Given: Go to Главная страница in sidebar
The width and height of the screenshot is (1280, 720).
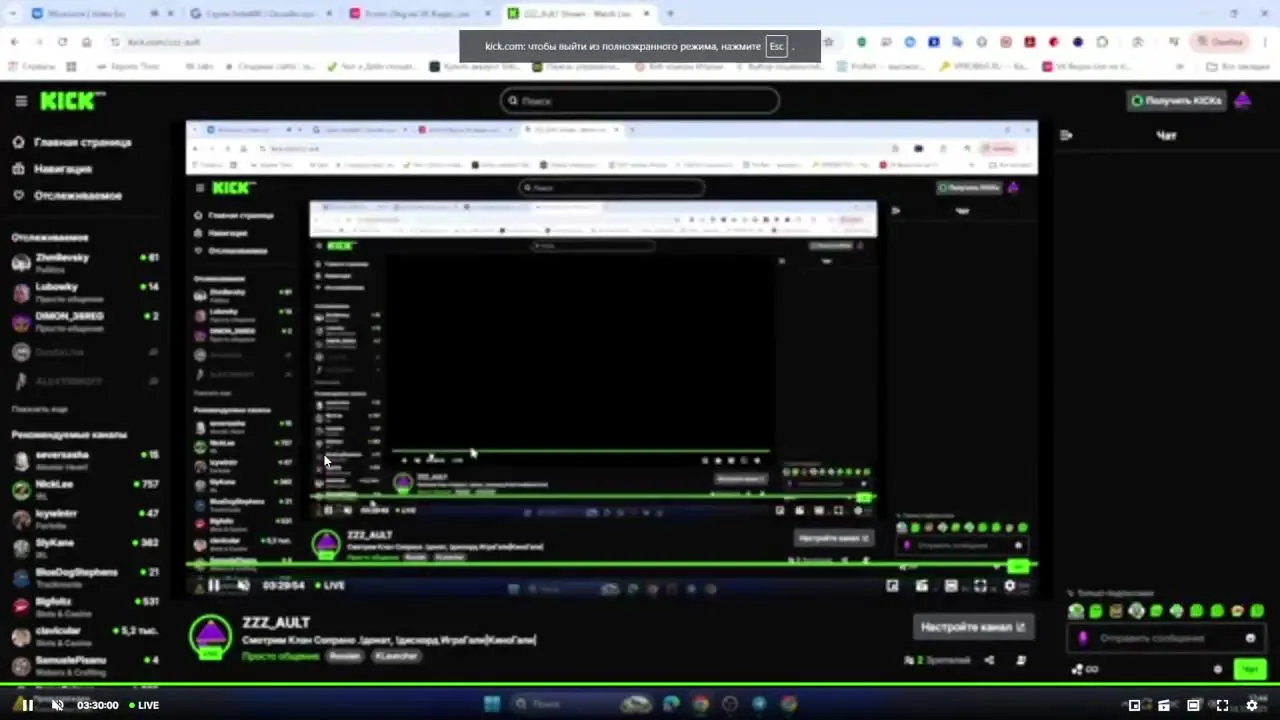Looking at the screenshot, I should pos(71,142).
